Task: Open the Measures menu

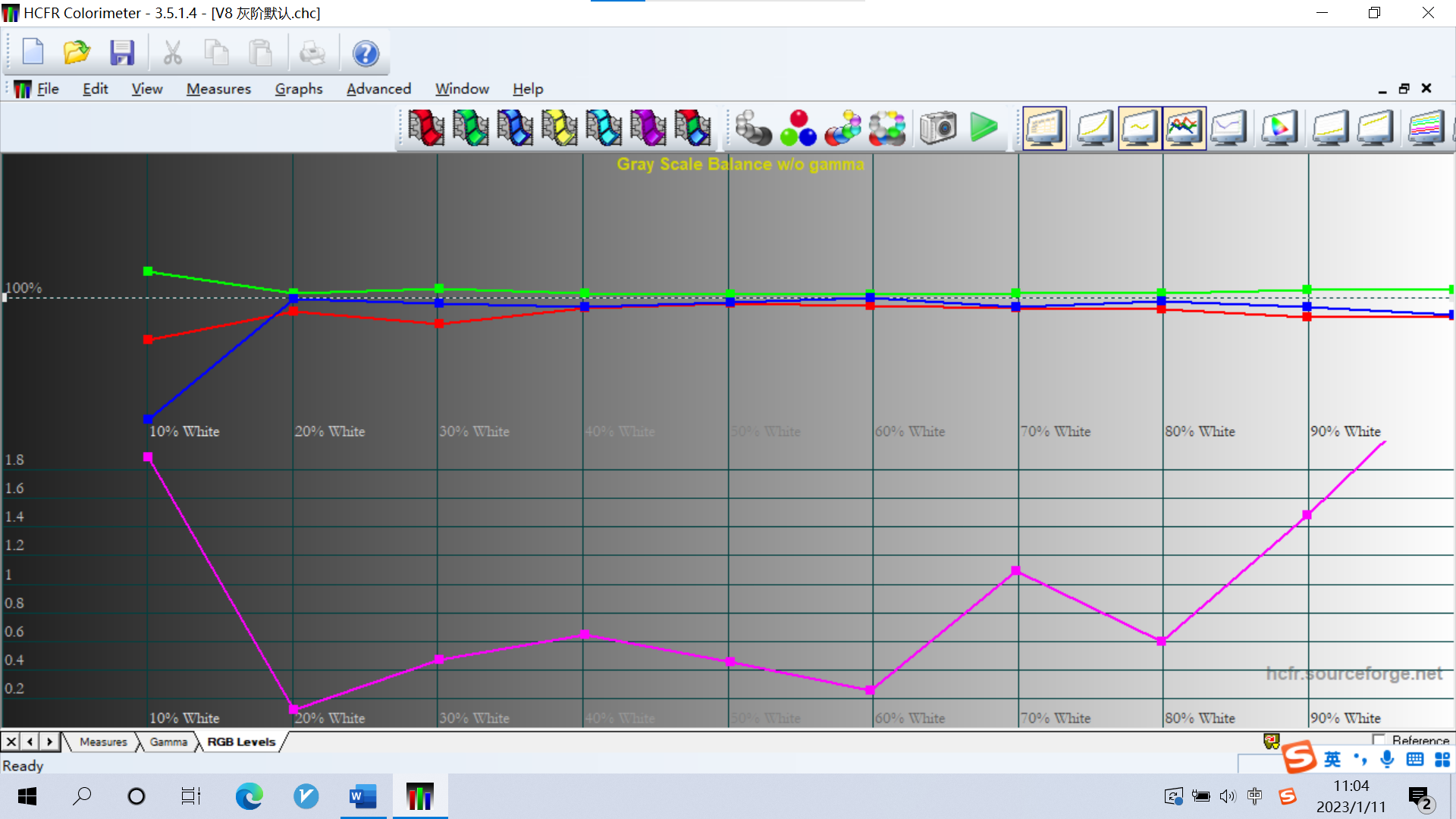Action: point(218,89)
